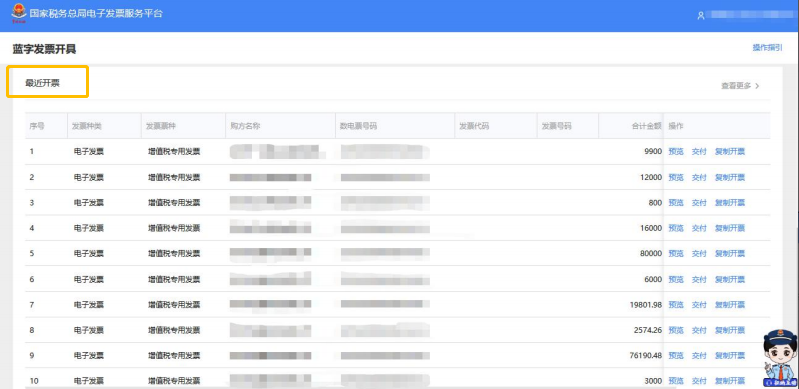Deliver invoice row 10 with 3000
Image resolution: width=799 pixels, height=389 pixels.
(x=699, y=381)
